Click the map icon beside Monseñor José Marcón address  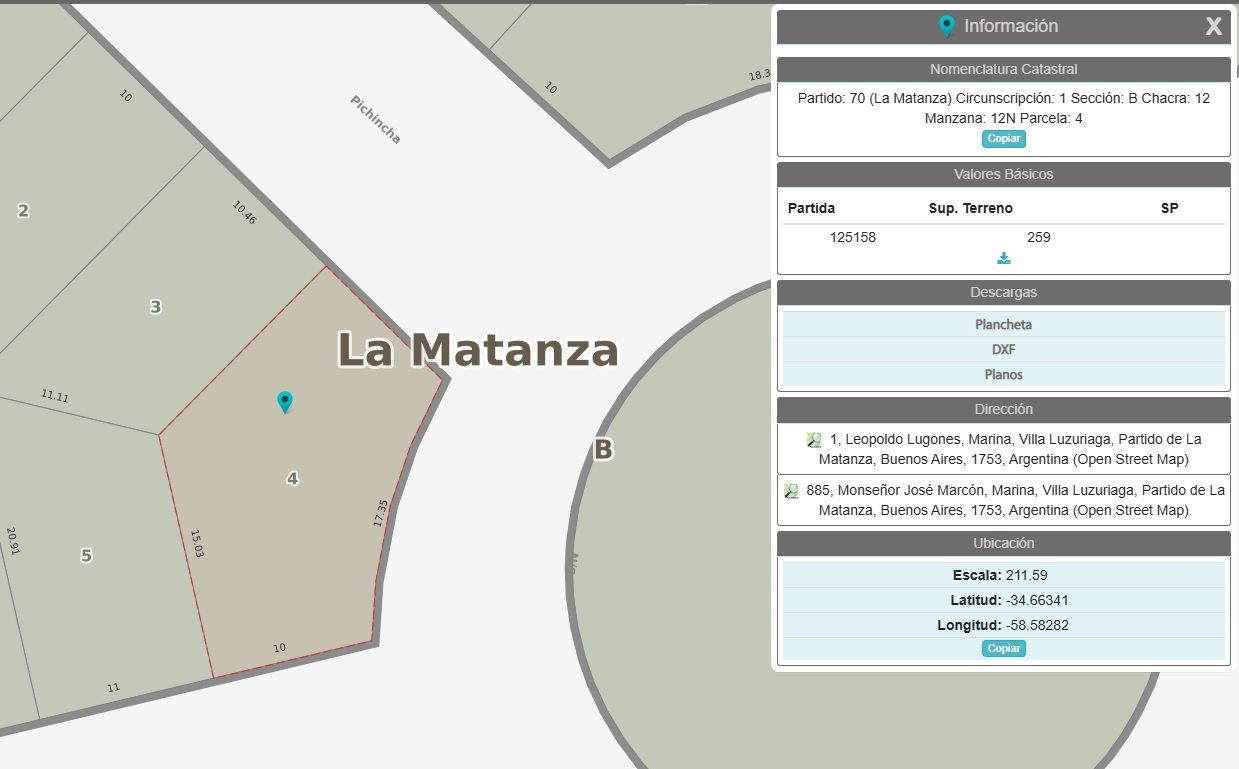click(791, 490)
